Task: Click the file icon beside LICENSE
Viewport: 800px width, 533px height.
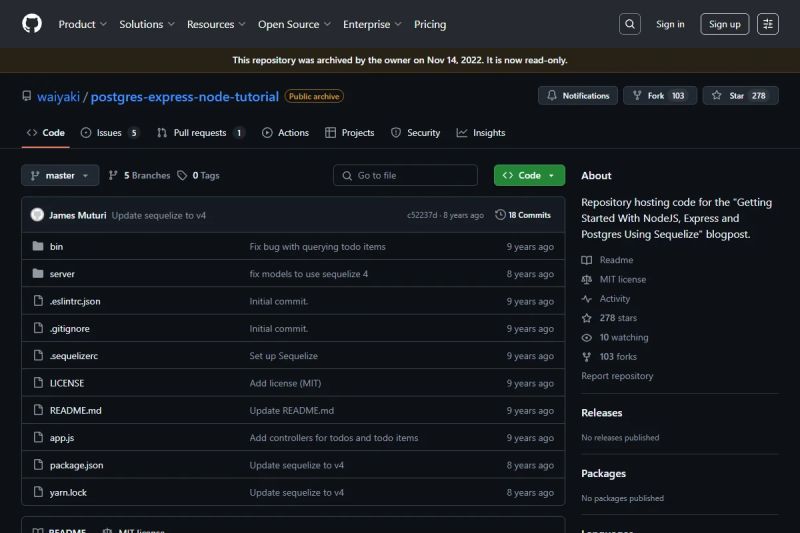Action: [x=38, y=383]
